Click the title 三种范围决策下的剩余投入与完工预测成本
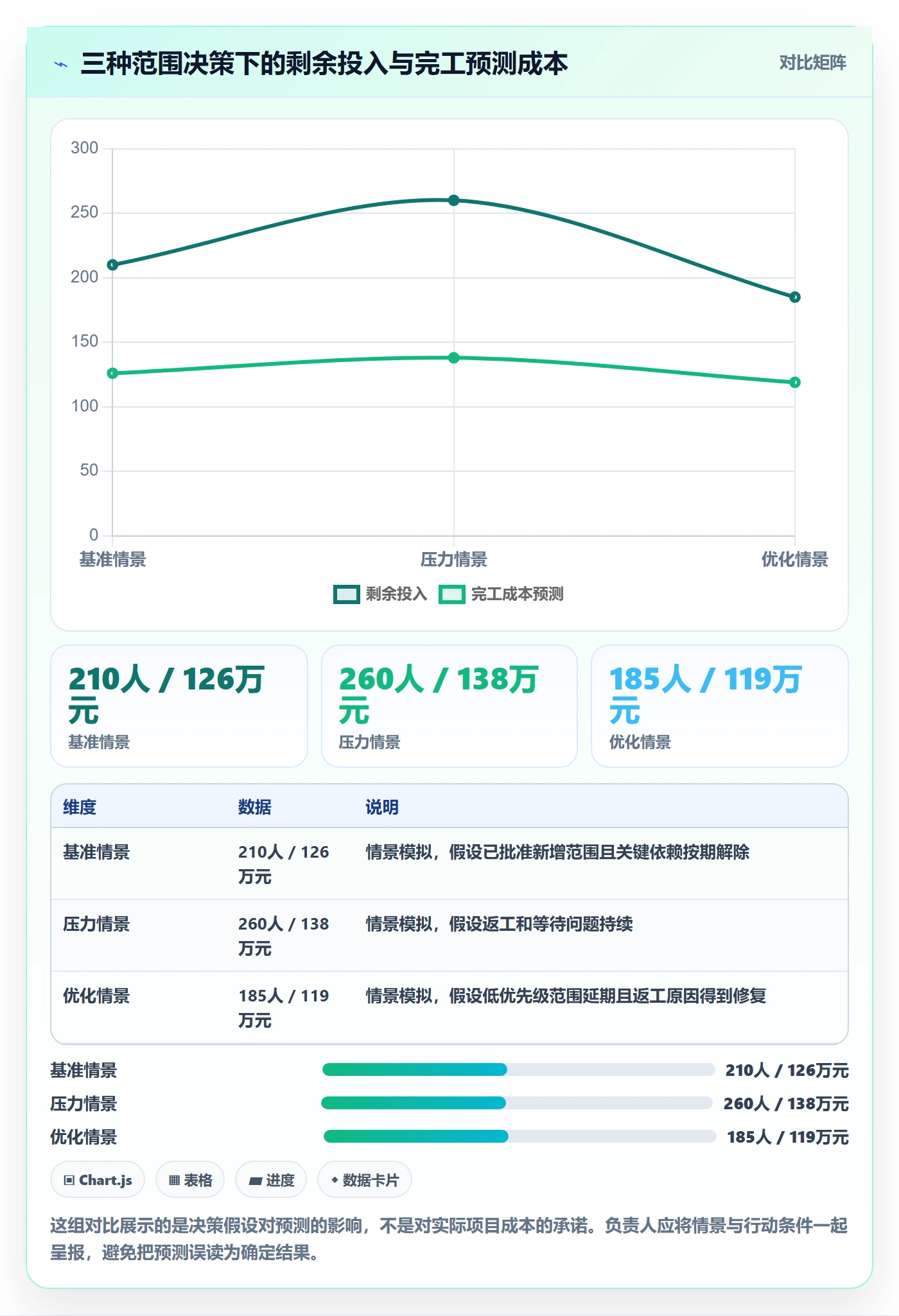 (x=324, y=64)
